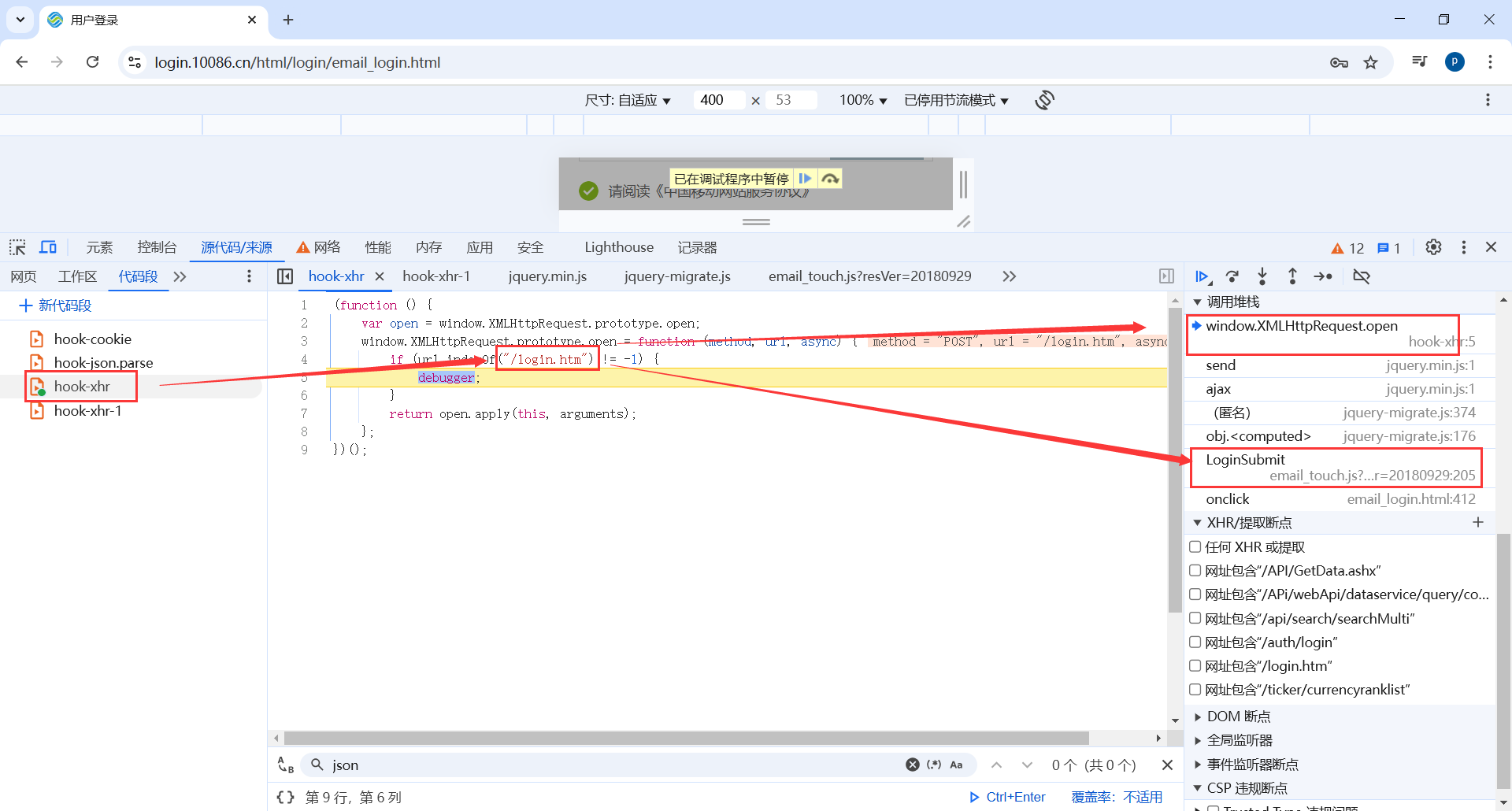Enable breakpoint for /auth/login
1512x811 pixels.
[x=1195, y=642]
